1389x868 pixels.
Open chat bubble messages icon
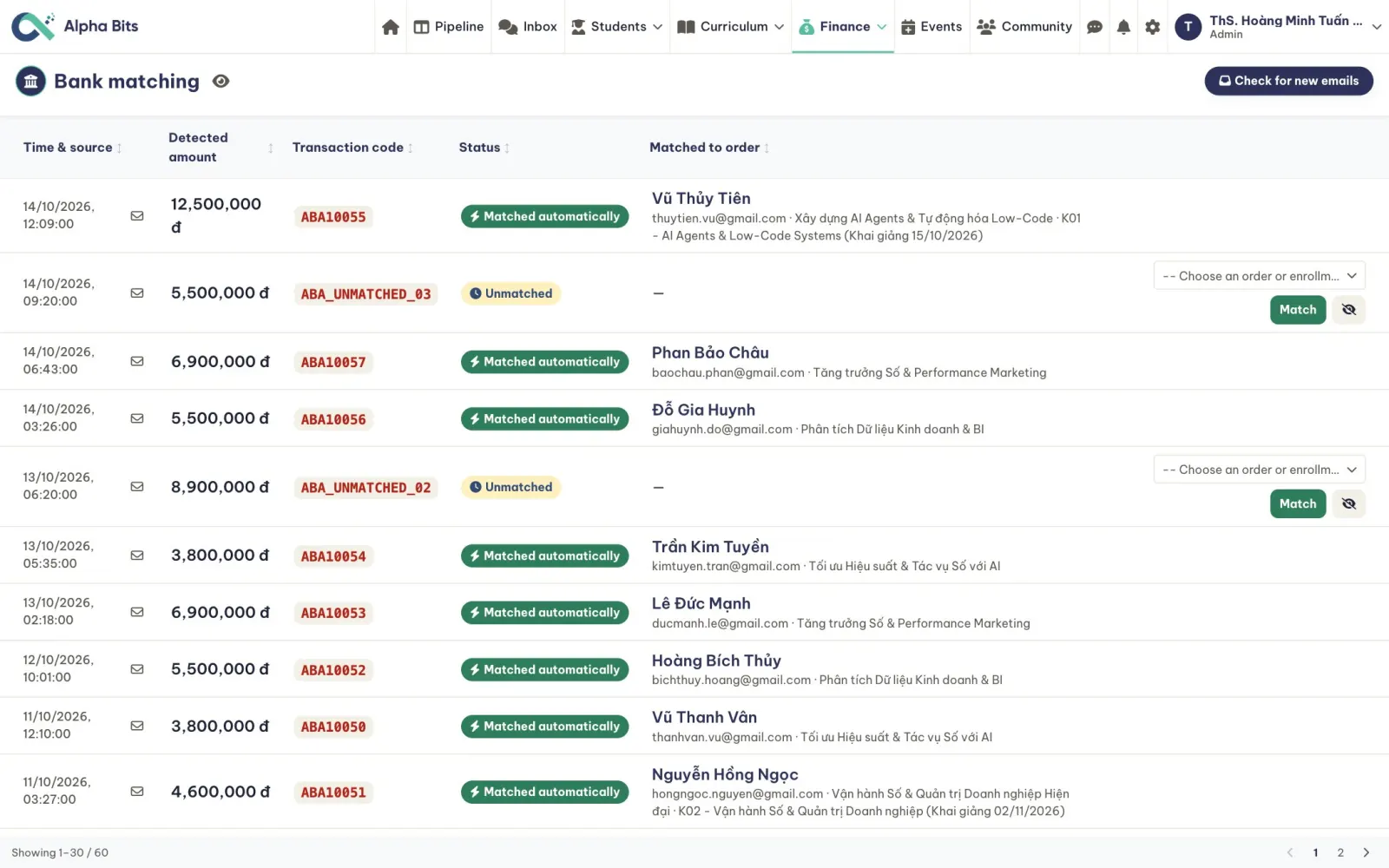coord(1095,27)
